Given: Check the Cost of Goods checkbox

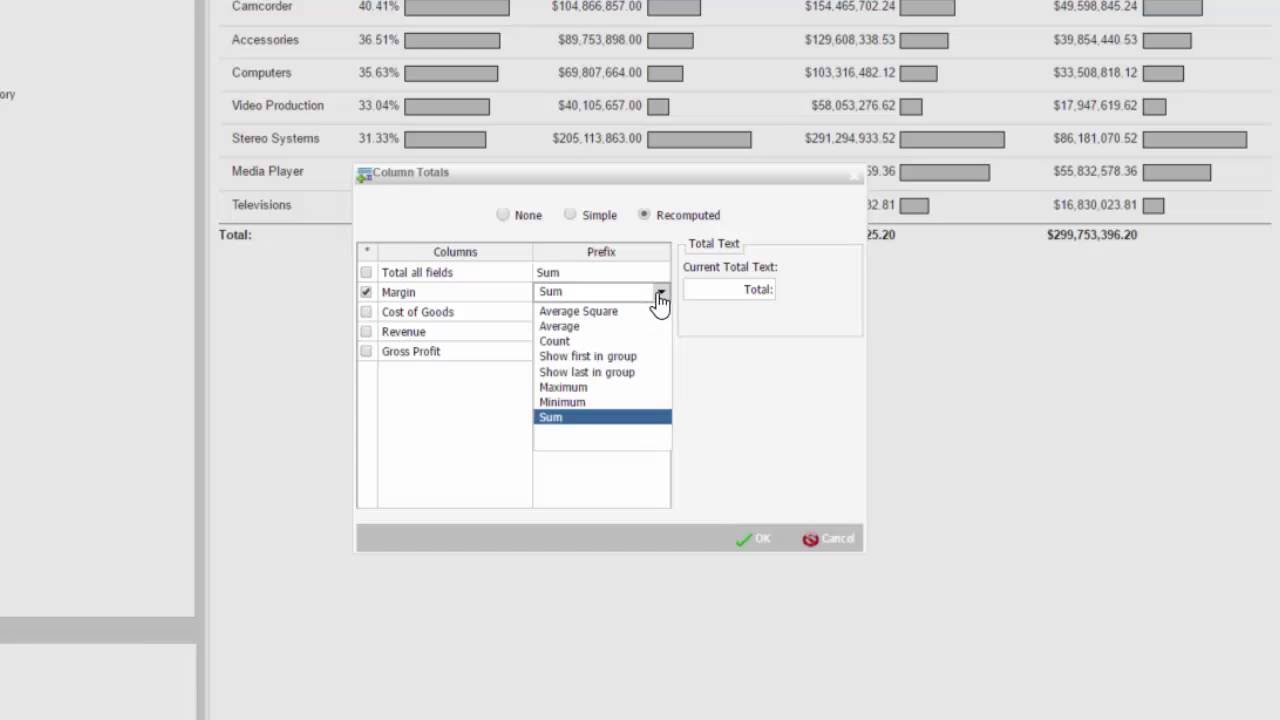Looking at the screenshot, I should (x=366, y=312).
